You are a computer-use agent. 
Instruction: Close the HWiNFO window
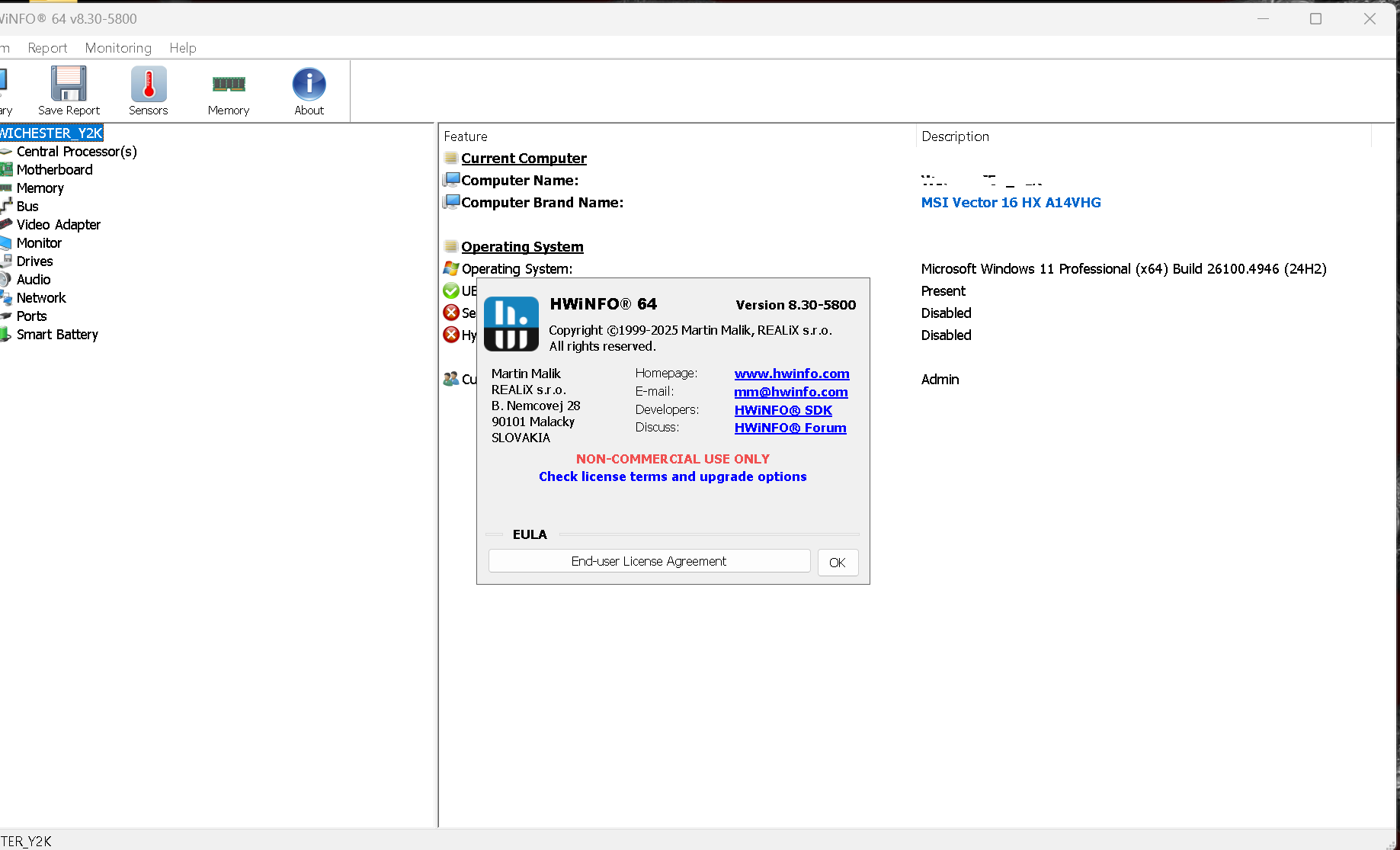coord(1370,19)
